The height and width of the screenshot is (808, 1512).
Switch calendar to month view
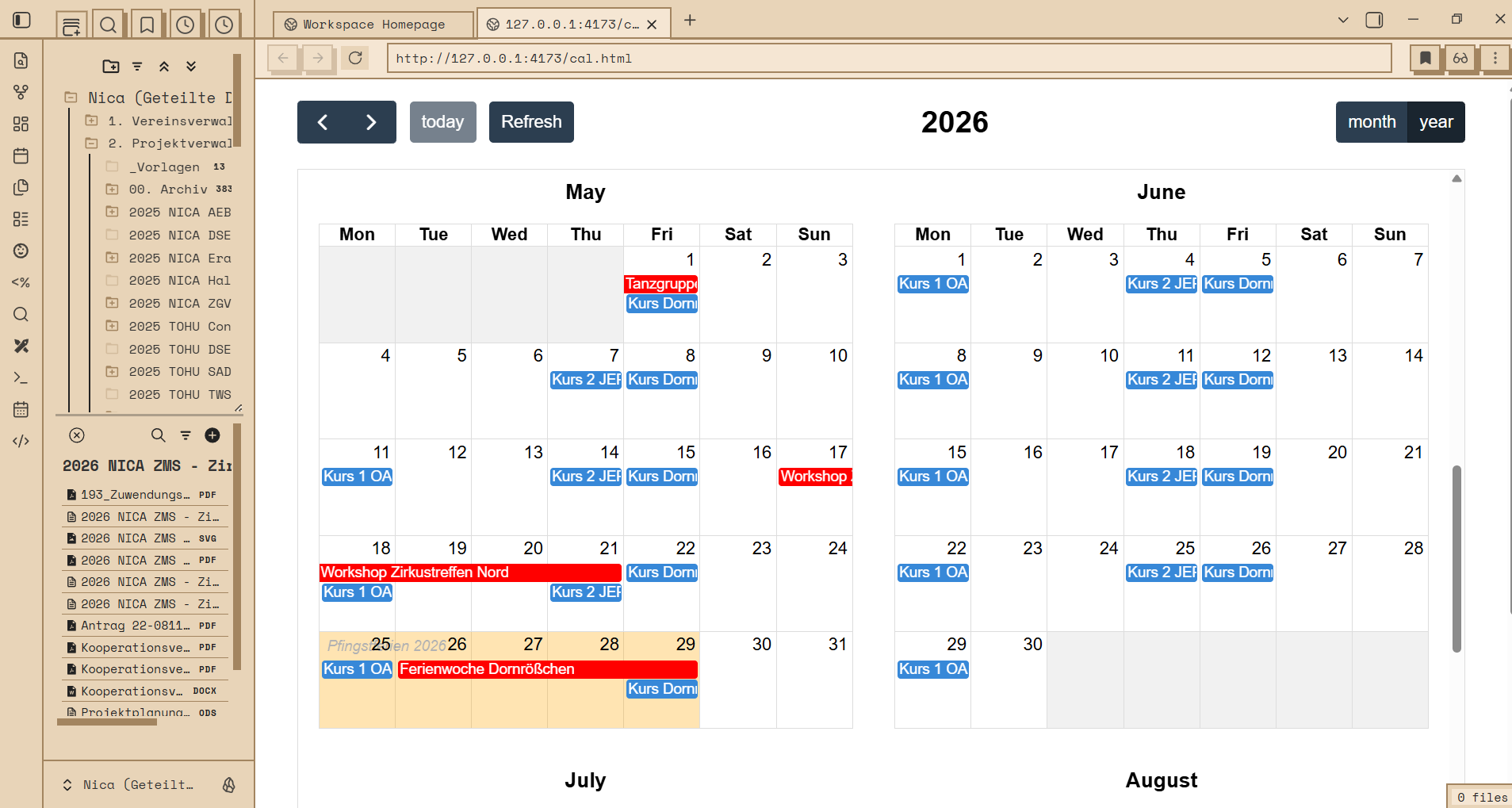coord(1371,122)
